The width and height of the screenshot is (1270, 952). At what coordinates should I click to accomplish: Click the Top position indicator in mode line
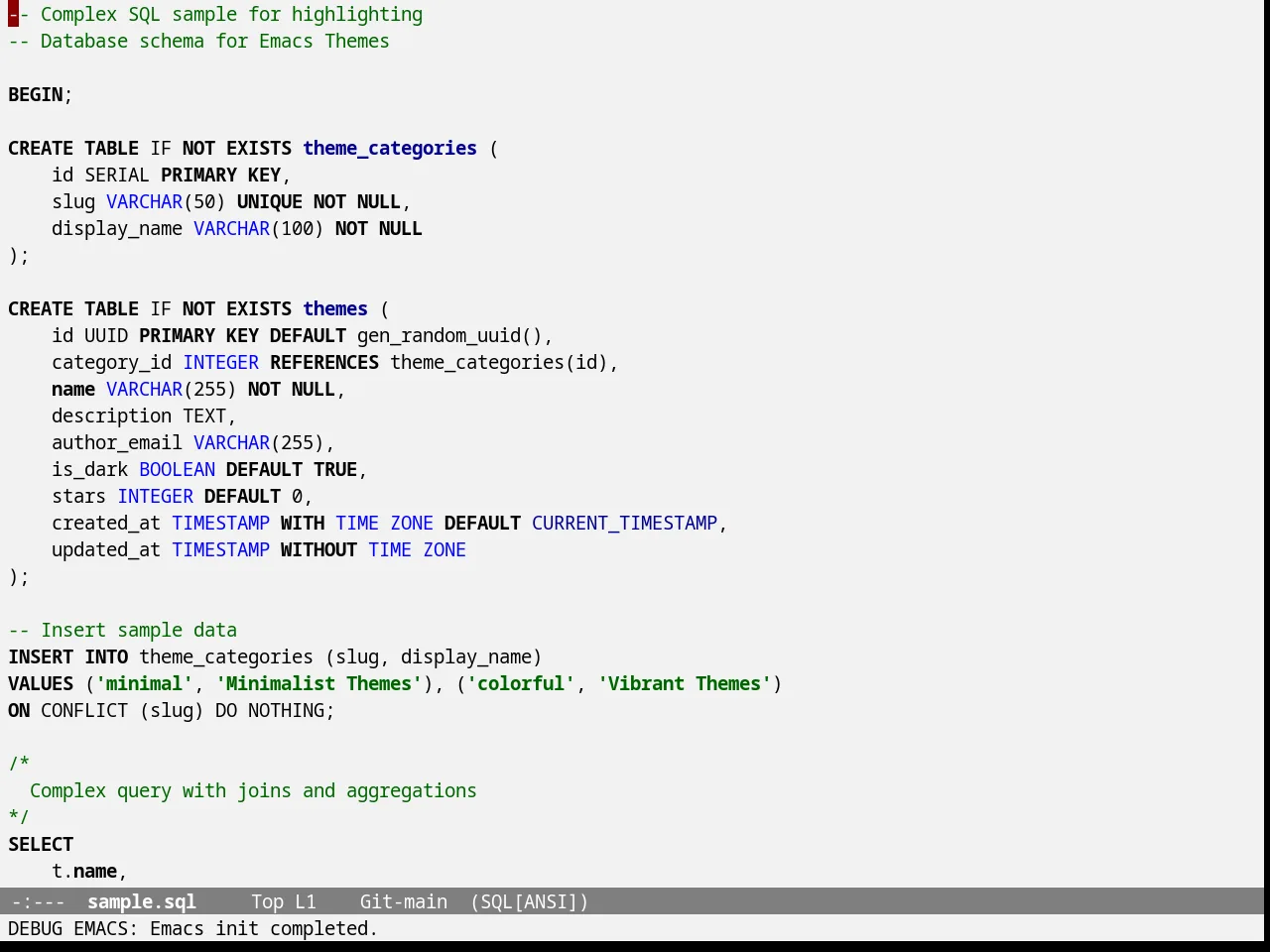[x=267, y=901]
